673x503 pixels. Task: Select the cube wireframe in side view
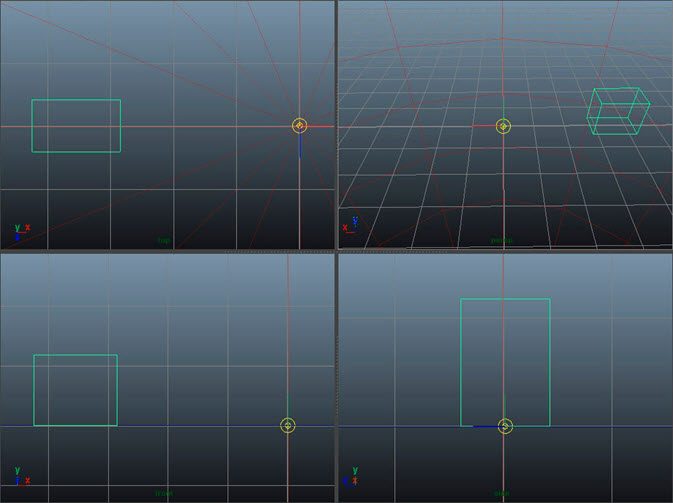tap(505, 362)
